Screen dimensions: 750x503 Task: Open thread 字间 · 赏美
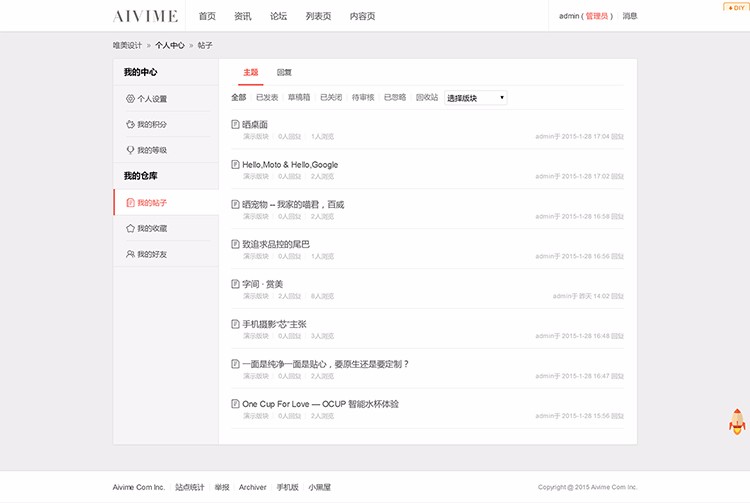click(263, 284)
